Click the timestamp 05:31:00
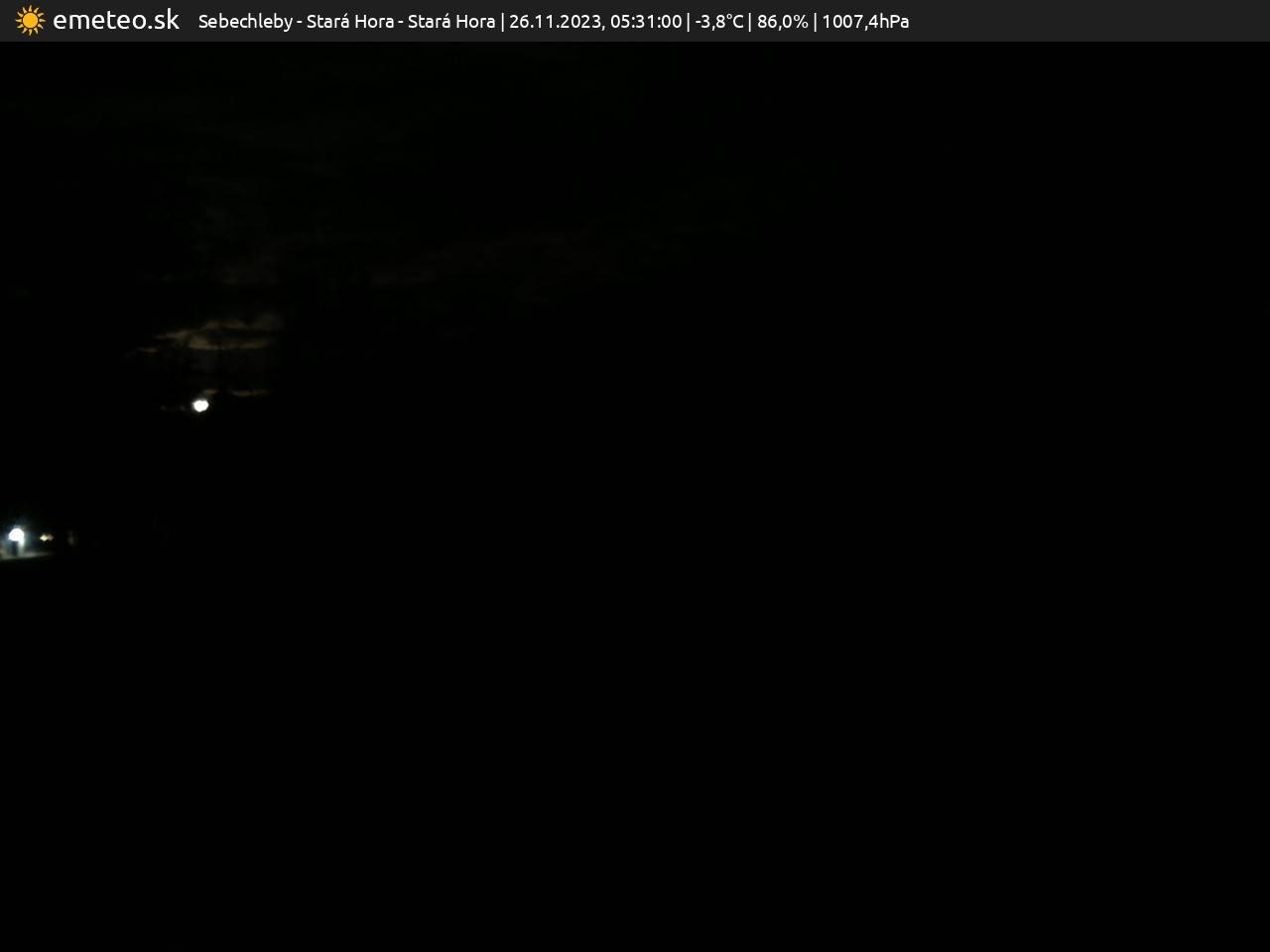 [x=646, y=22]
